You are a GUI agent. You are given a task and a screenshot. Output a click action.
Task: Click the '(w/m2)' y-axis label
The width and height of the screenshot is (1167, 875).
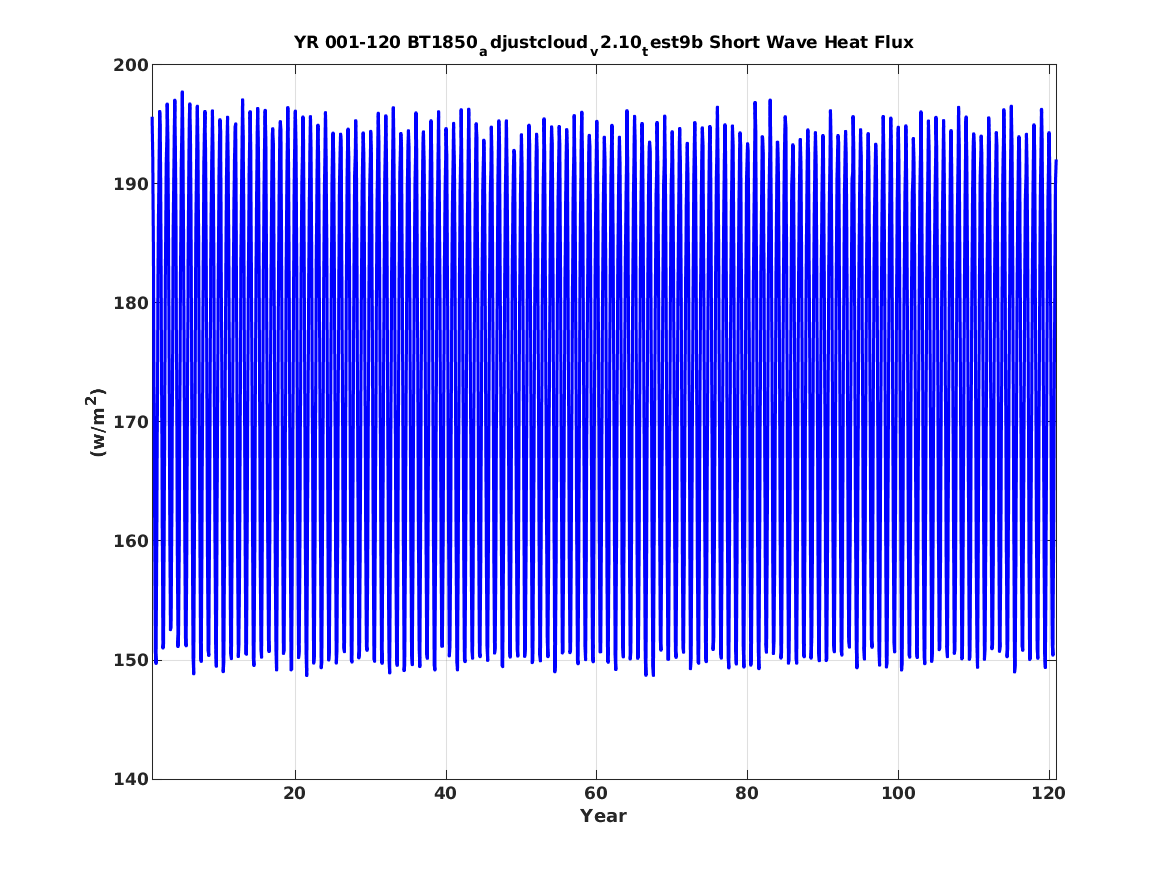tap(97, 422)
